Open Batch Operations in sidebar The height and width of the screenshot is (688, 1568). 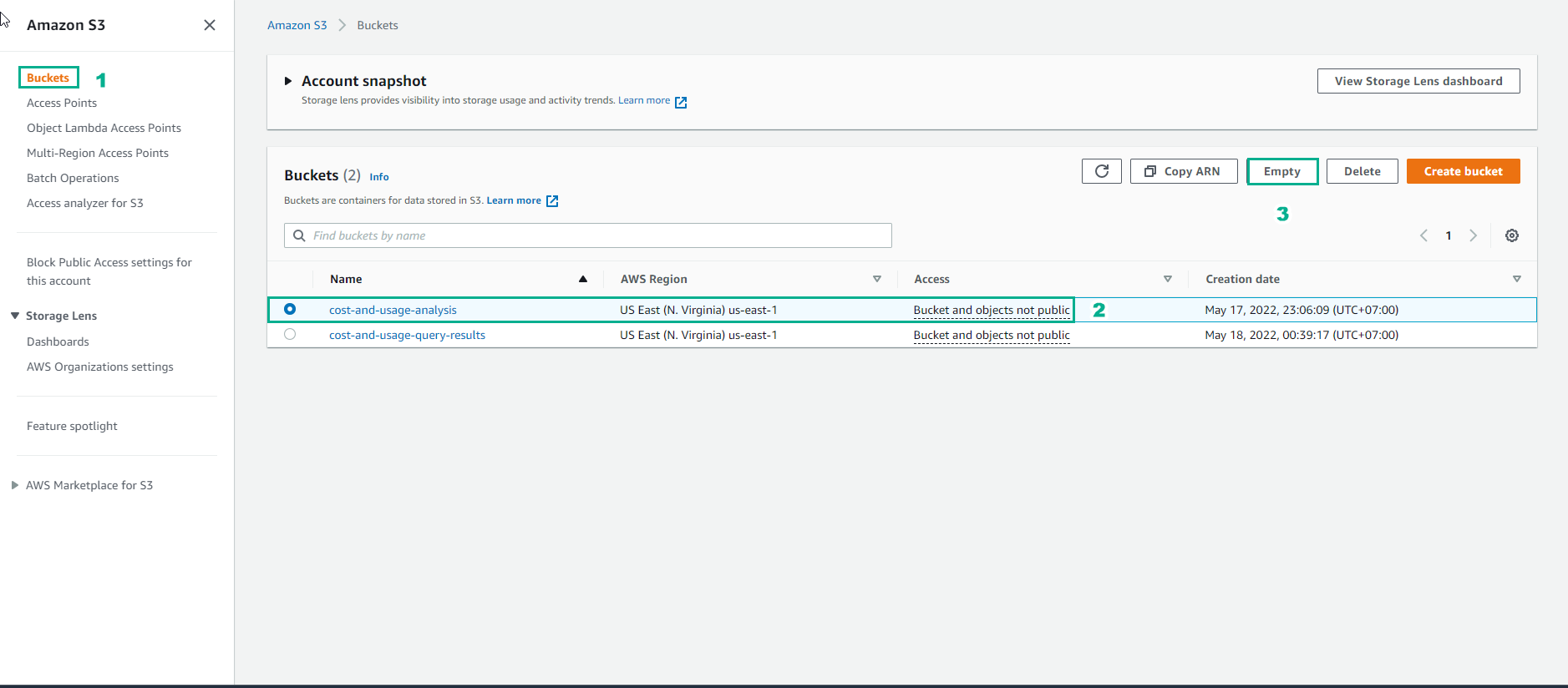pos(73,178)
